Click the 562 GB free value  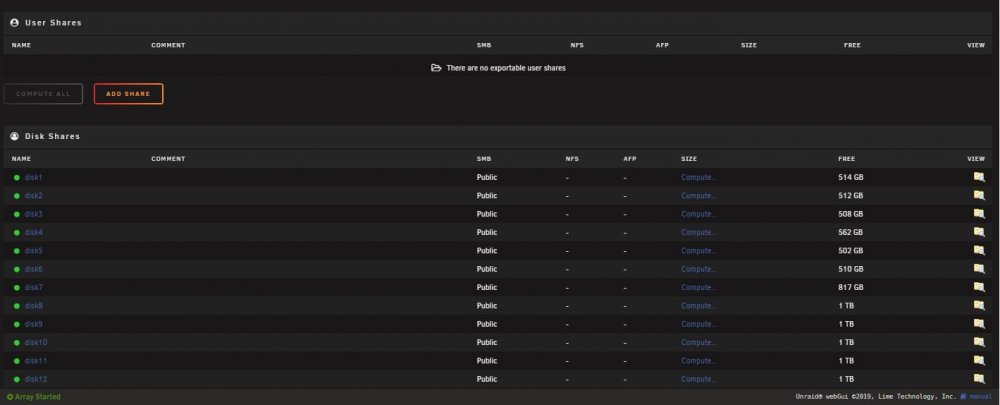(850, 232)
